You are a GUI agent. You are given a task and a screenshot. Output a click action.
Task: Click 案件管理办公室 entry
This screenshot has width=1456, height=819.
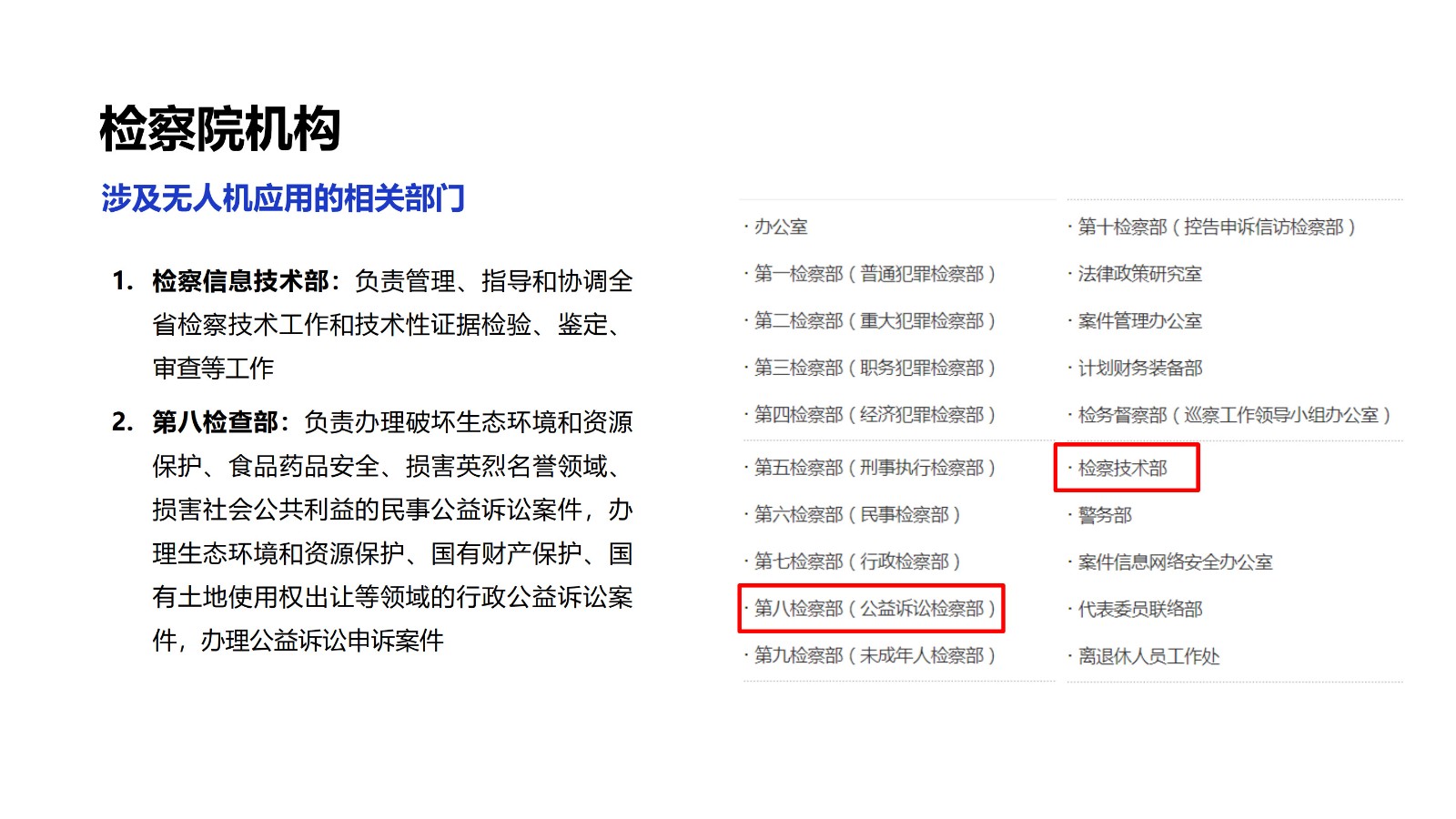click(x=1139, y=321)
